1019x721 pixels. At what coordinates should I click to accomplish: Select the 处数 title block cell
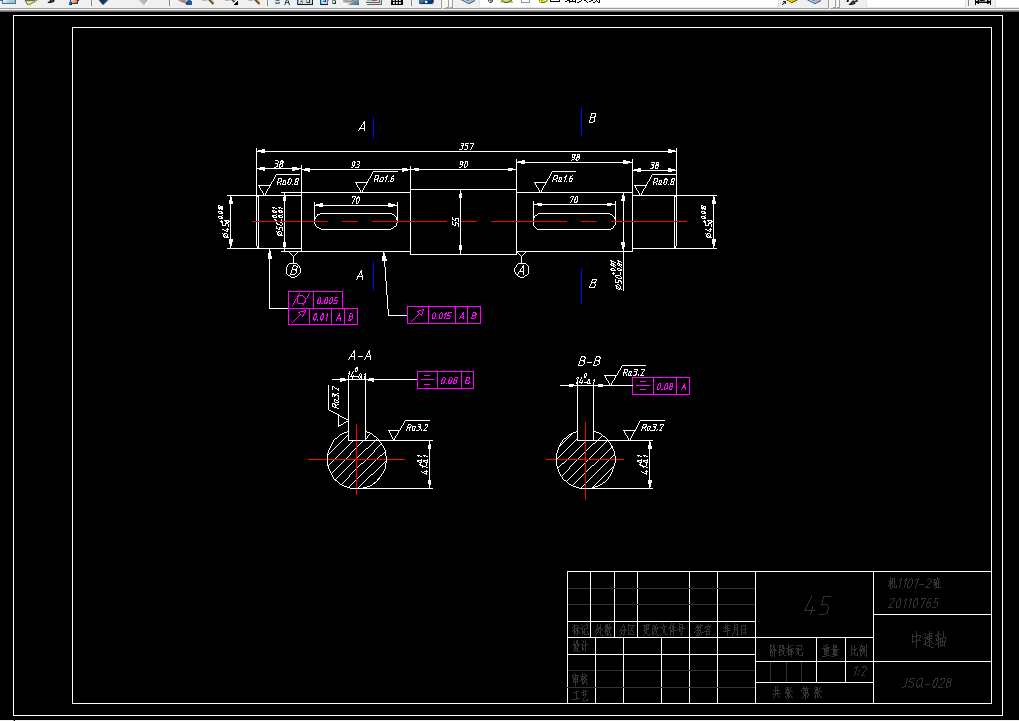point(603,629)
